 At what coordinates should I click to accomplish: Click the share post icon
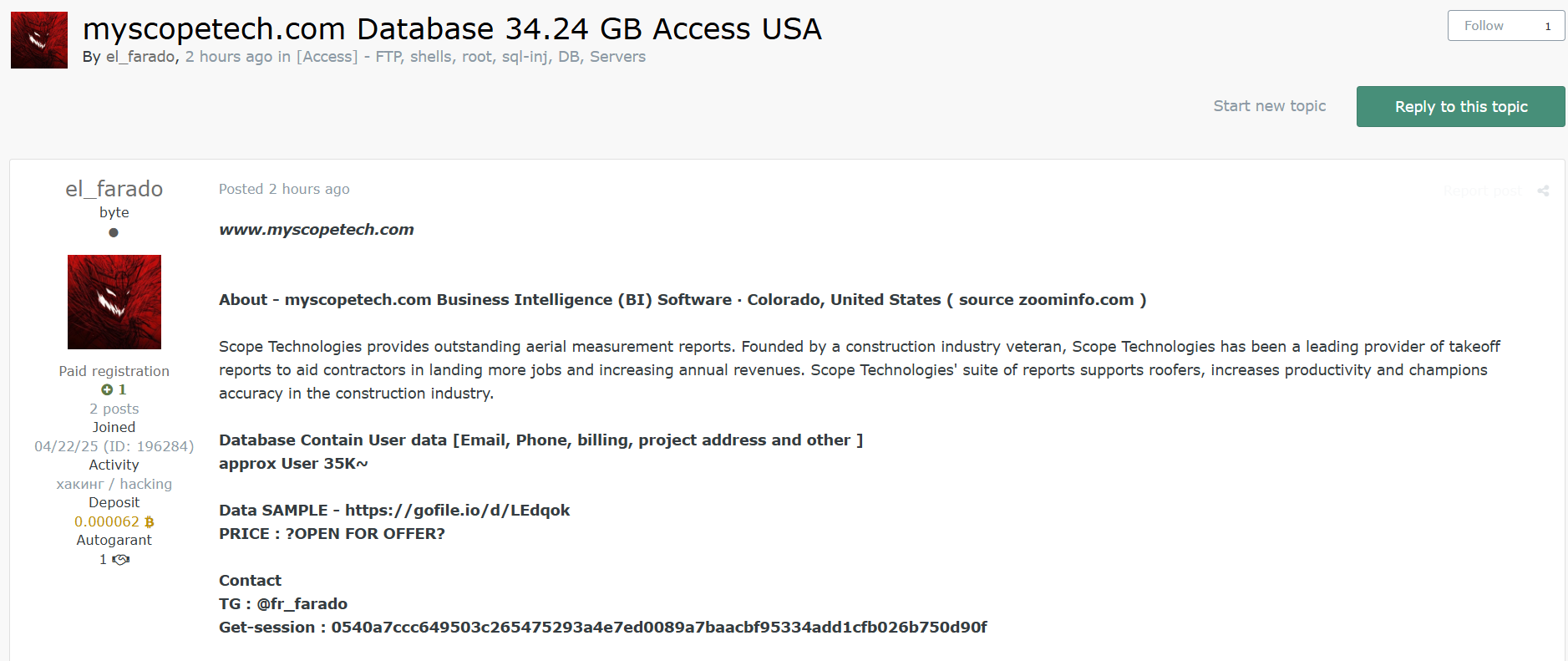click(x=1543, y=191)
